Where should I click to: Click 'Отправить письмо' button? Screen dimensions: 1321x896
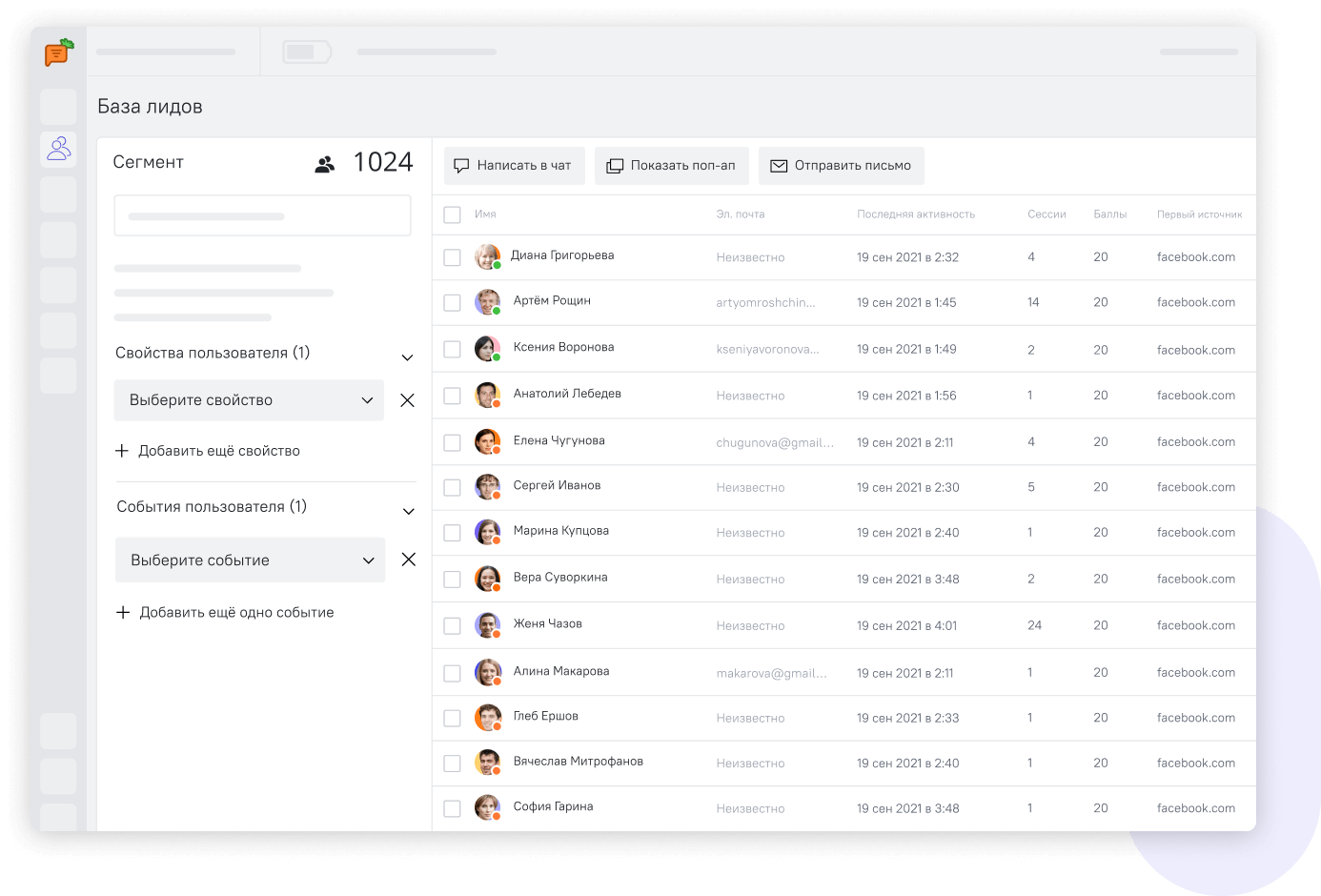click(x=841, y=166)
